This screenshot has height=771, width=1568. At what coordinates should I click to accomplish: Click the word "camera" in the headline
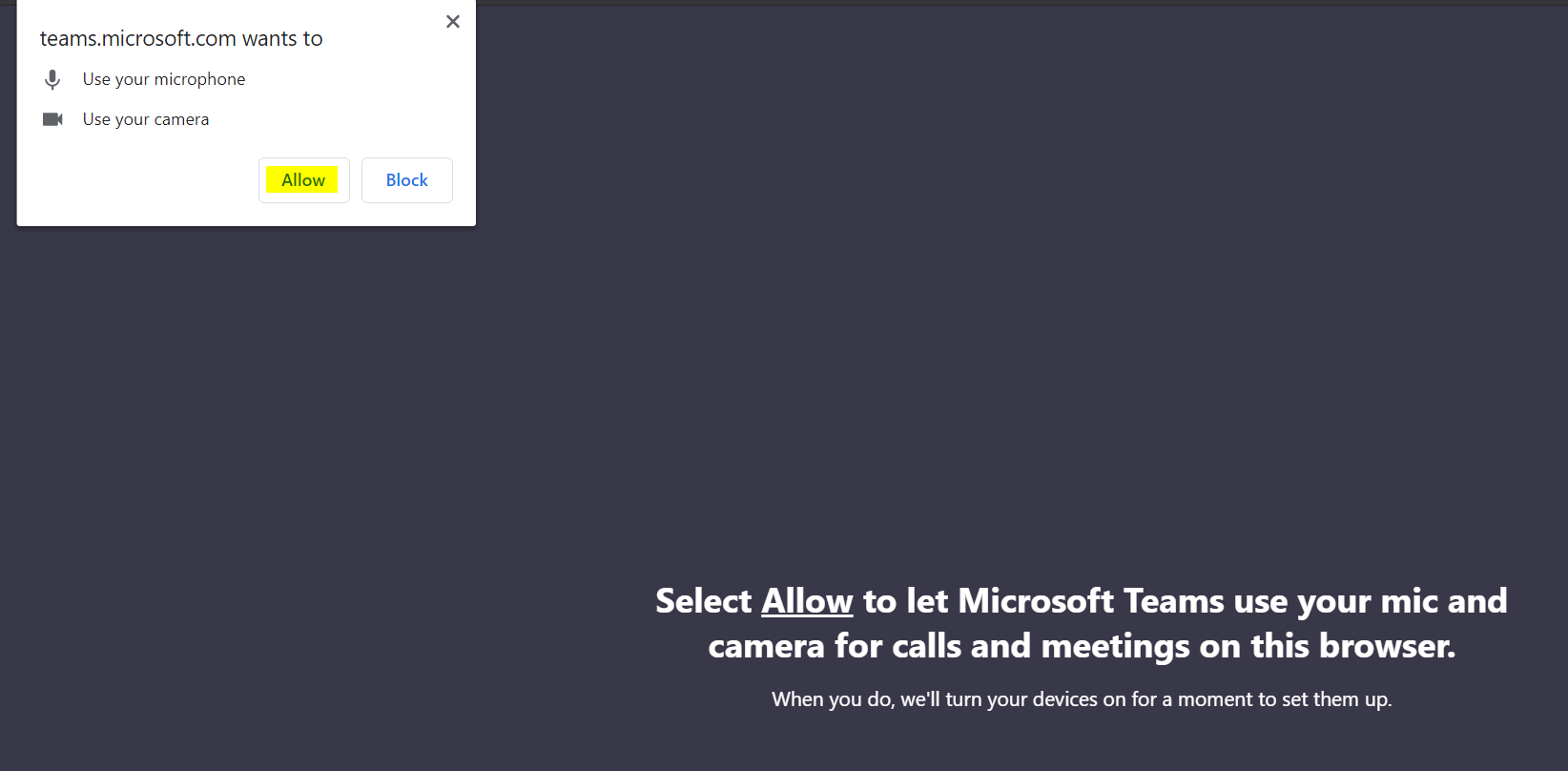(766, 646)
